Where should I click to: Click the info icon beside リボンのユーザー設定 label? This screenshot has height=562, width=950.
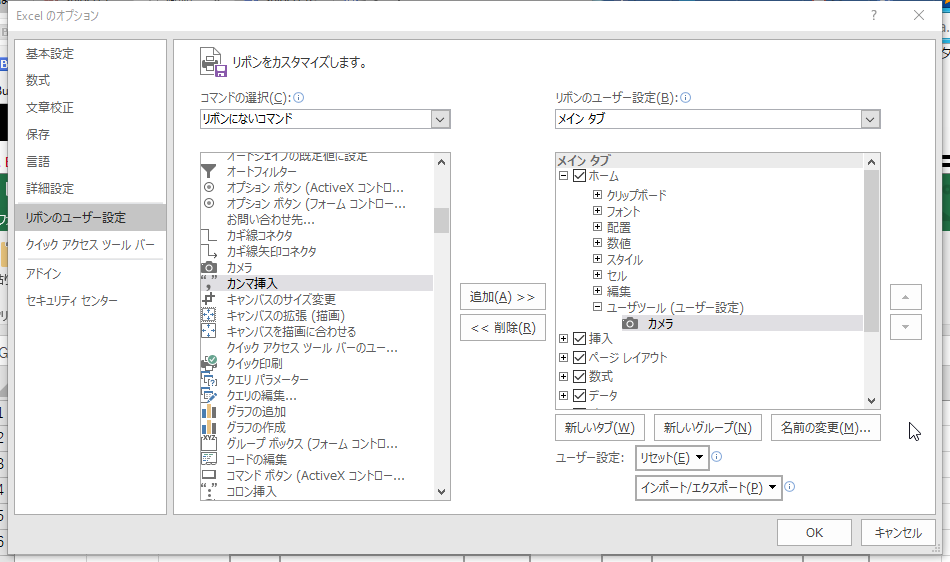[686, 98]
